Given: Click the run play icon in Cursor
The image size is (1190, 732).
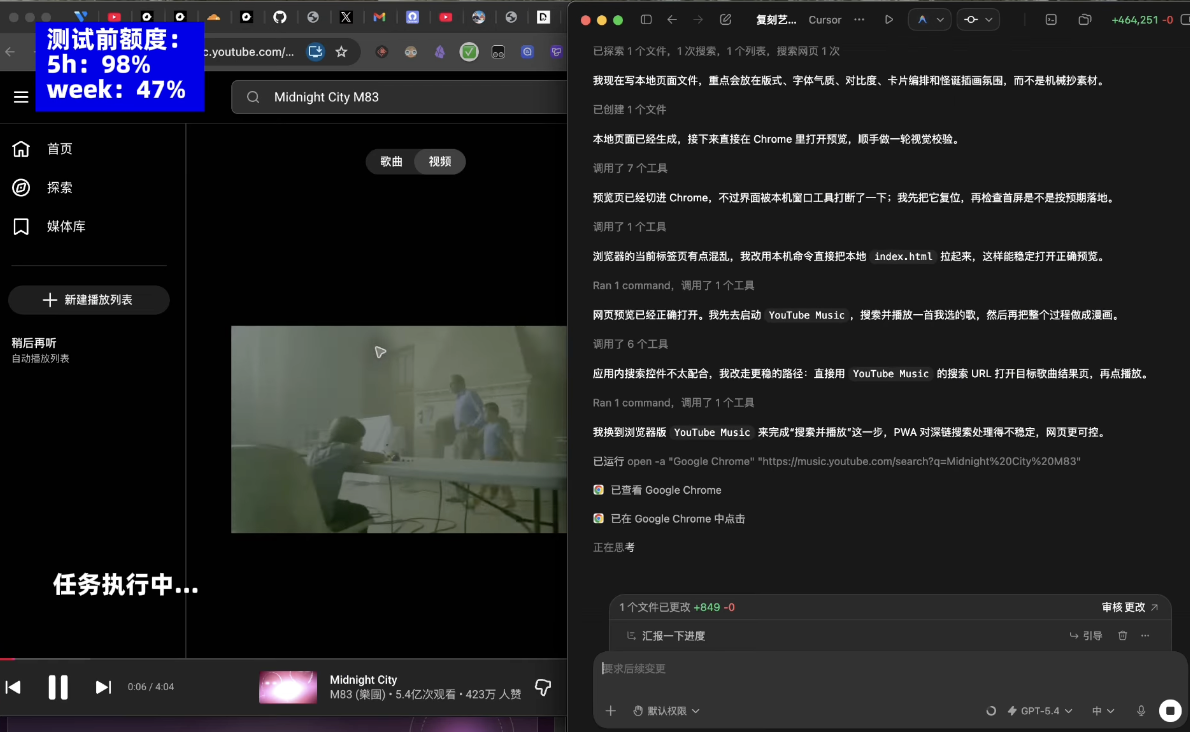Looking at the screenshot, I should pos(889,20).
